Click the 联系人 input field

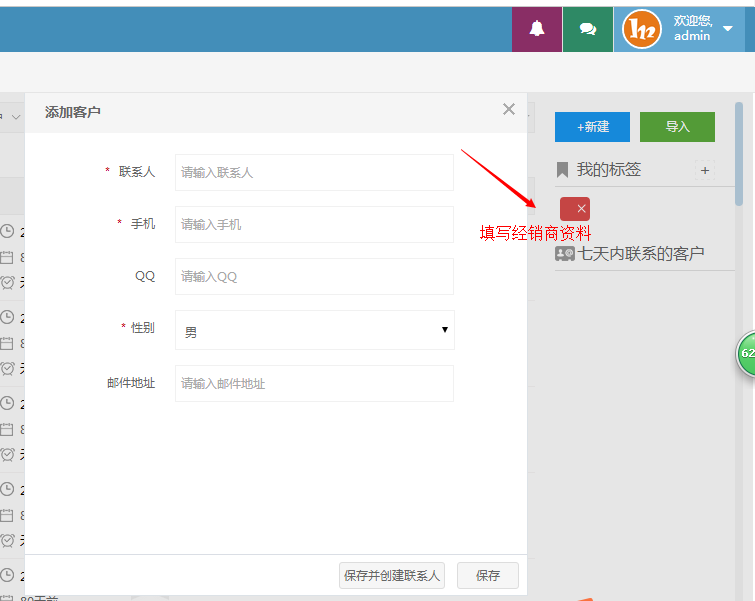pyautogui.click(x=314, y=172)
